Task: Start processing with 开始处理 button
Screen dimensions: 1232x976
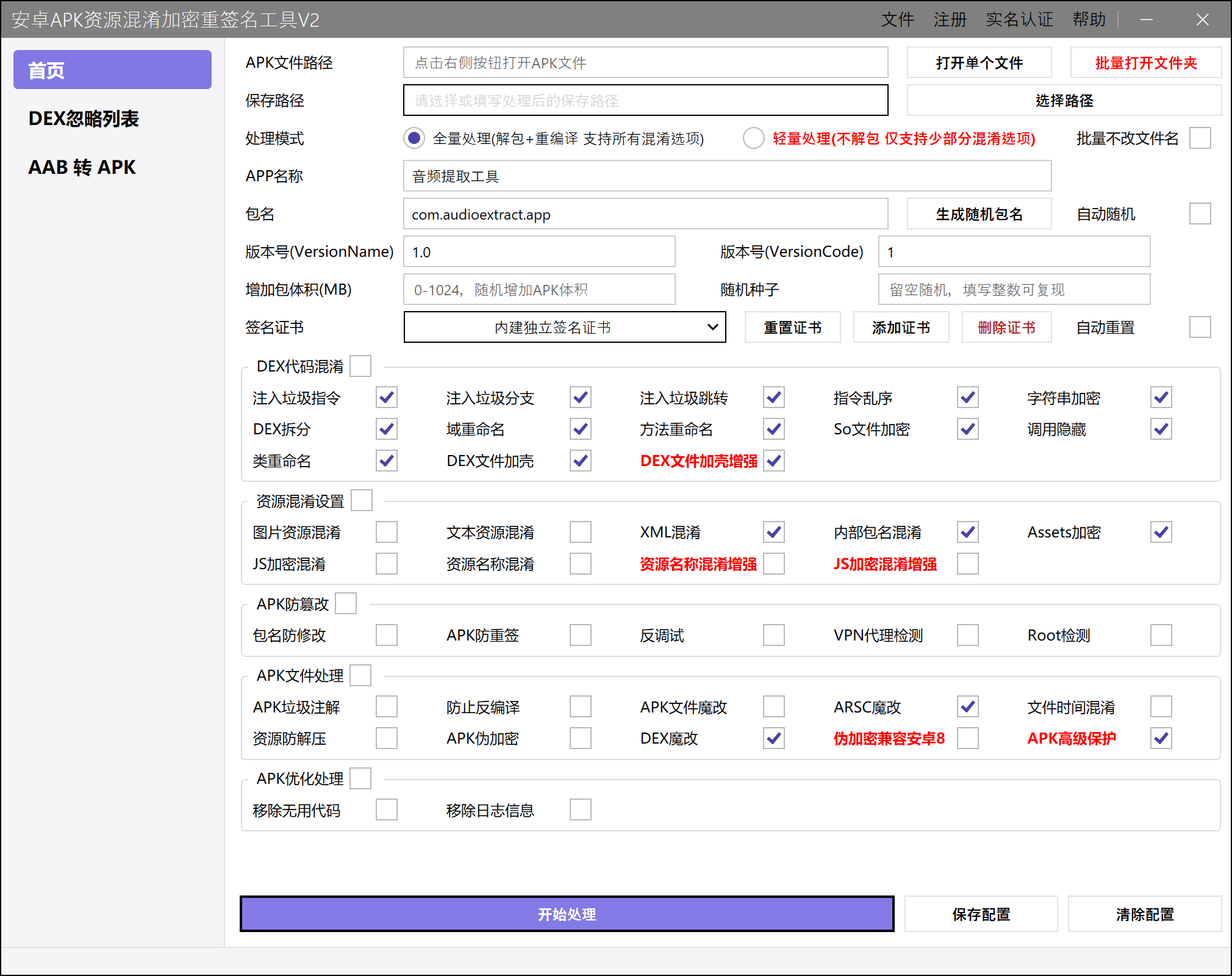Action: [x=567, y=914]
